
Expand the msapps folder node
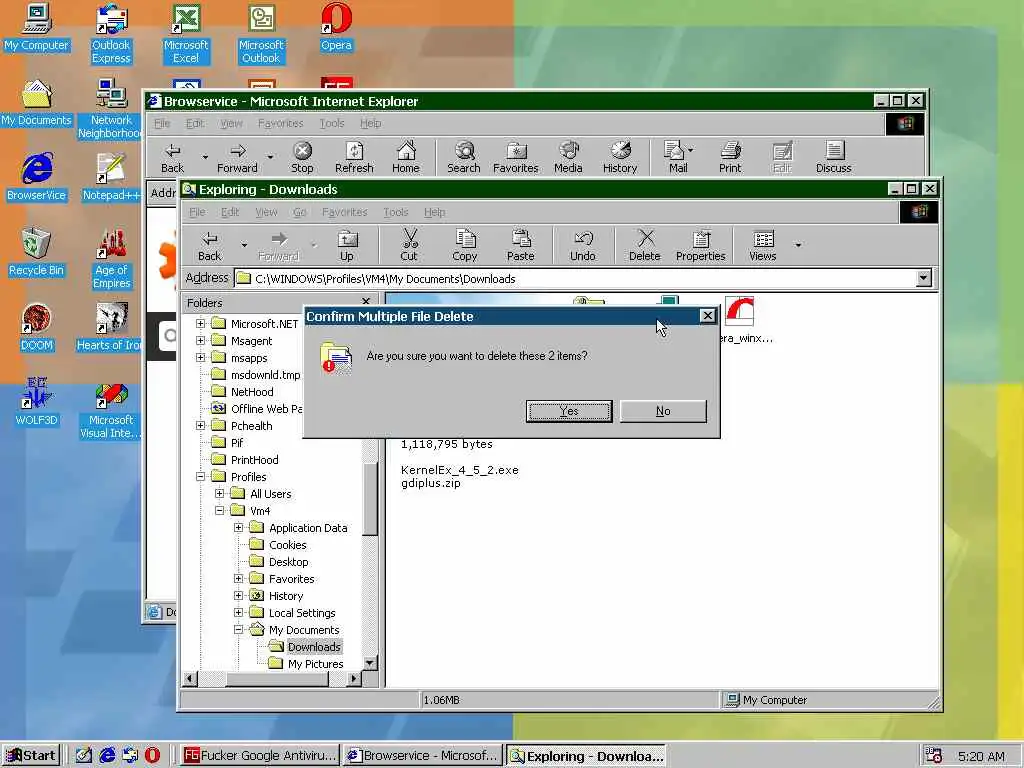coord(200,357)
